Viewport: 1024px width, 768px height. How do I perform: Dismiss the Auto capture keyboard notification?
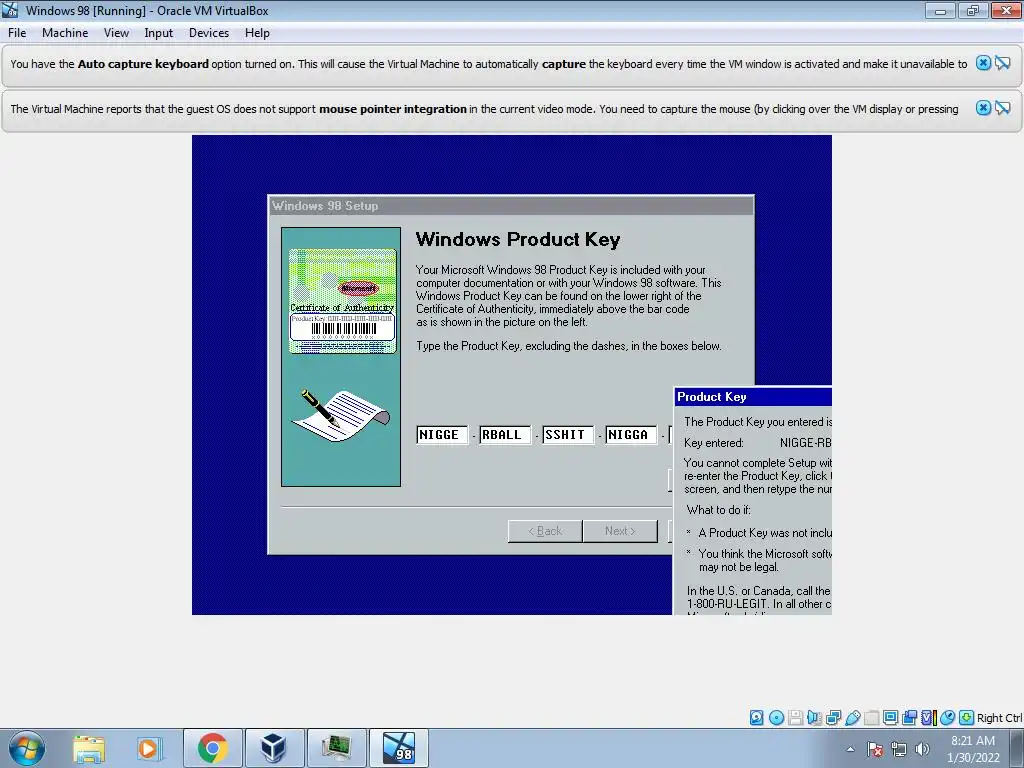coord(983,63)
